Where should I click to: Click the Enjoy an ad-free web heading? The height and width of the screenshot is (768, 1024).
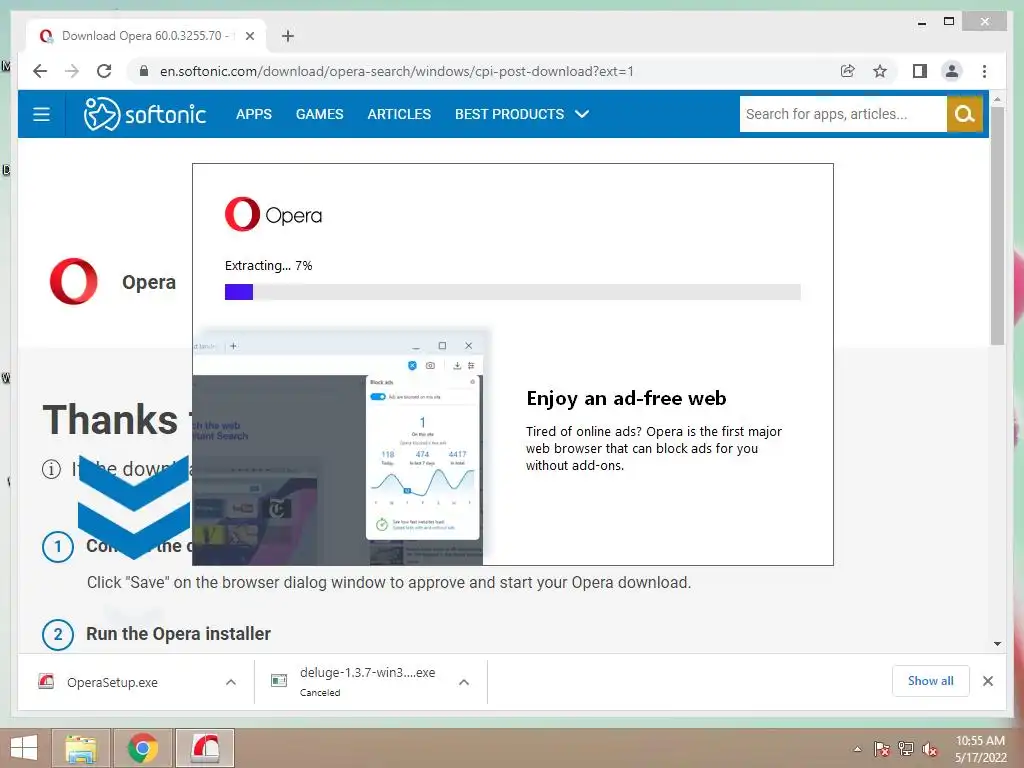click(626, 398)
